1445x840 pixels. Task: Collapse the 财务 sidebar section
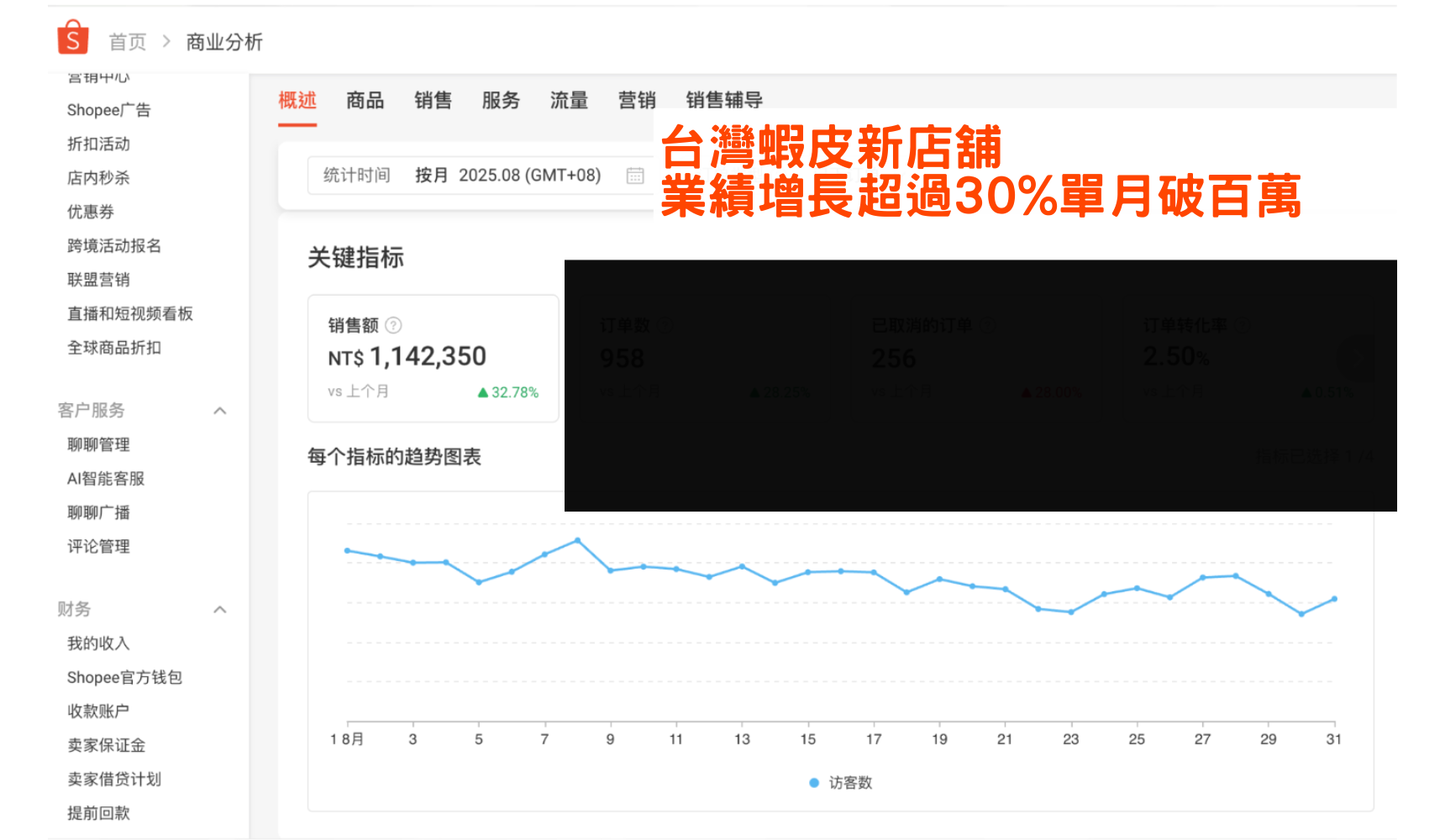tap(220, 610)
